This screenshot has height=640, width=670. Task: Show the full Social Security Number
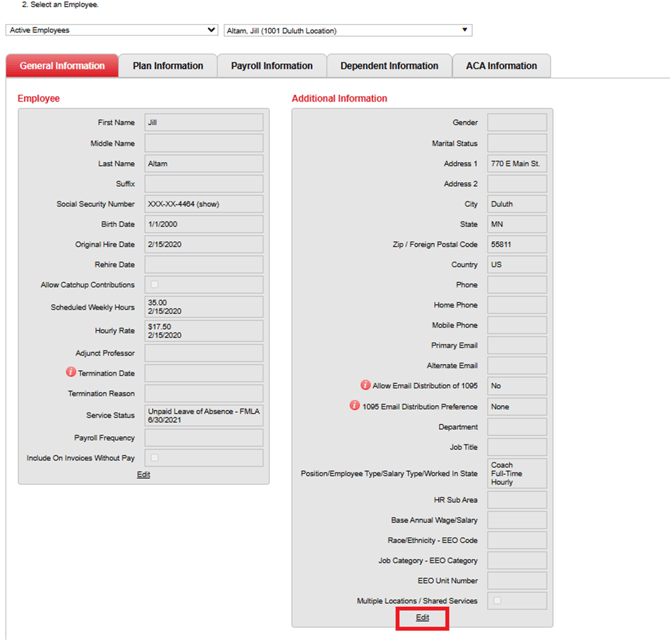pos(206,204)
